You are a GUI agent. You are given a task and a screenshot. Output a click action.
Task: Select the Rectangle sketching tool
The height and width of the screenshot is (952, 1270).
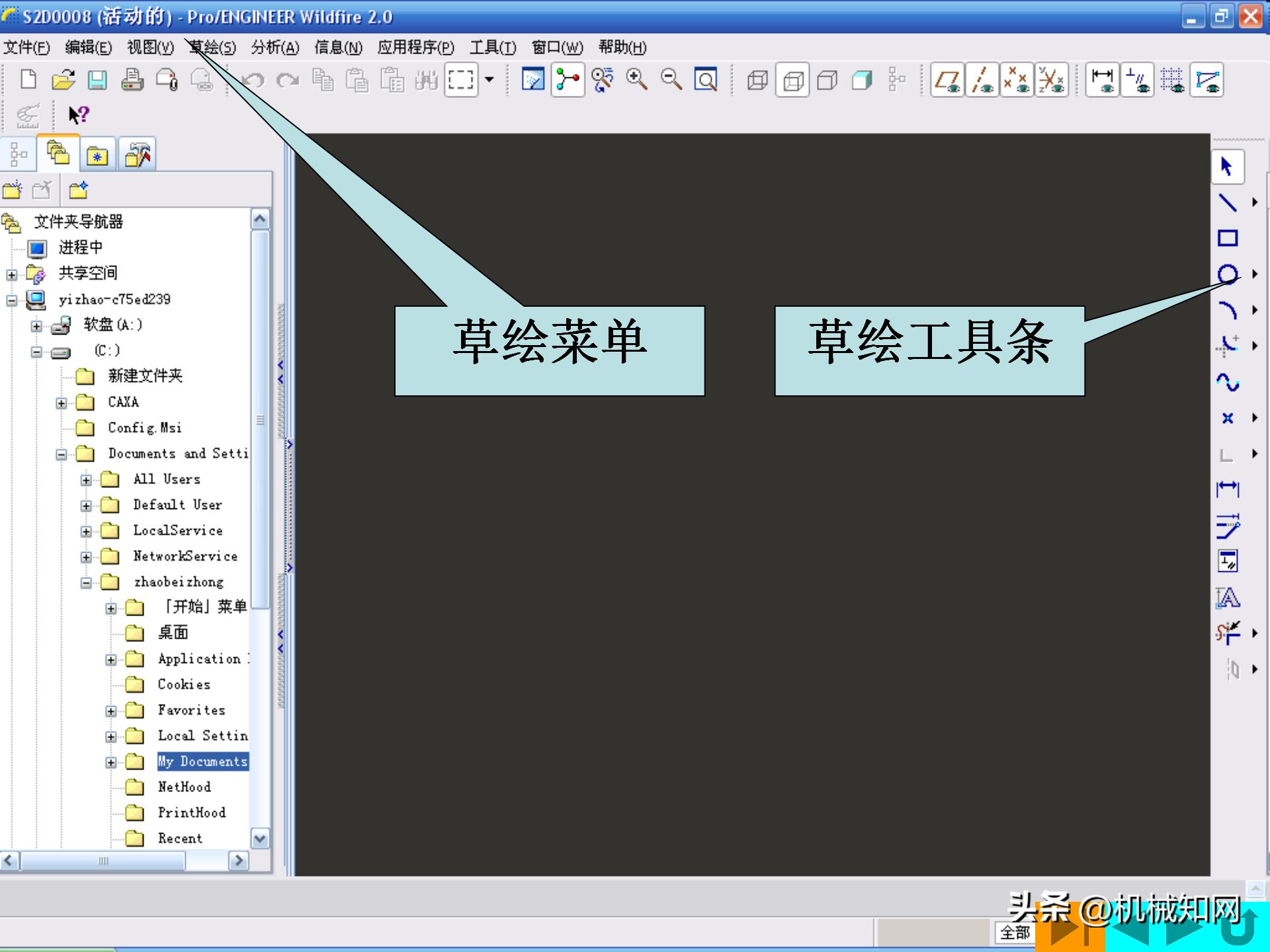point(1229,237)
